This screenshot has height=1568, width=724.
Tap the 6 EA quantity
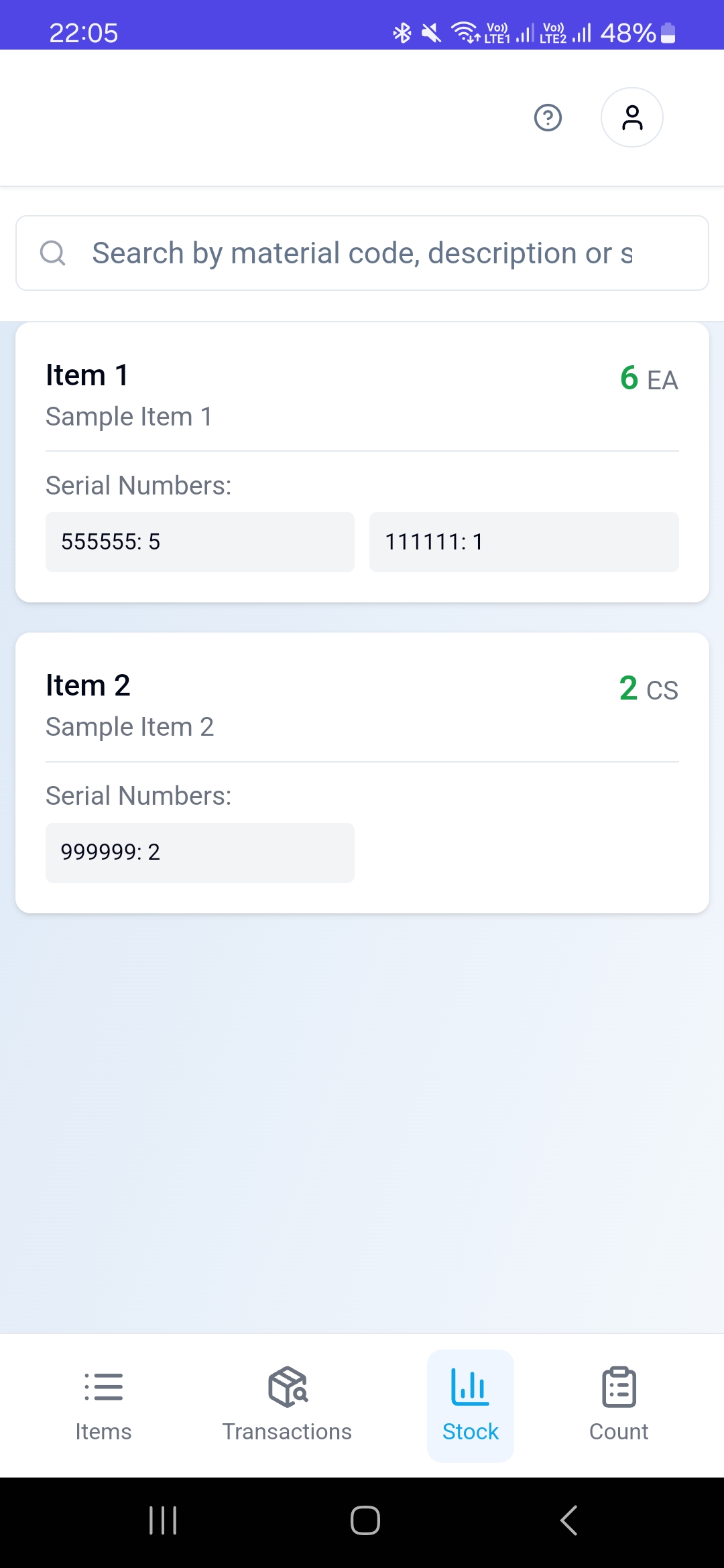(x=648, y=379)
